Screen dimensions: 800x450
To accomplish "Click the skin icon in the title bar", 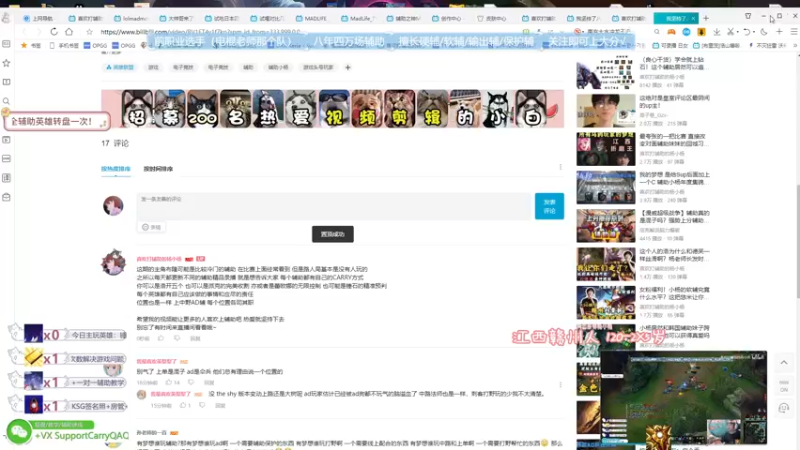I will click(x=748, y=16).
